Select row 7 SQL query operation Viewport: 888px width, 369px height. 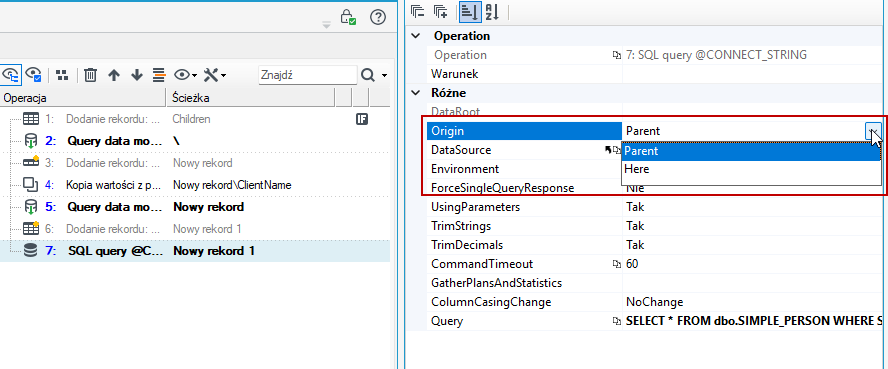(195, 251)
